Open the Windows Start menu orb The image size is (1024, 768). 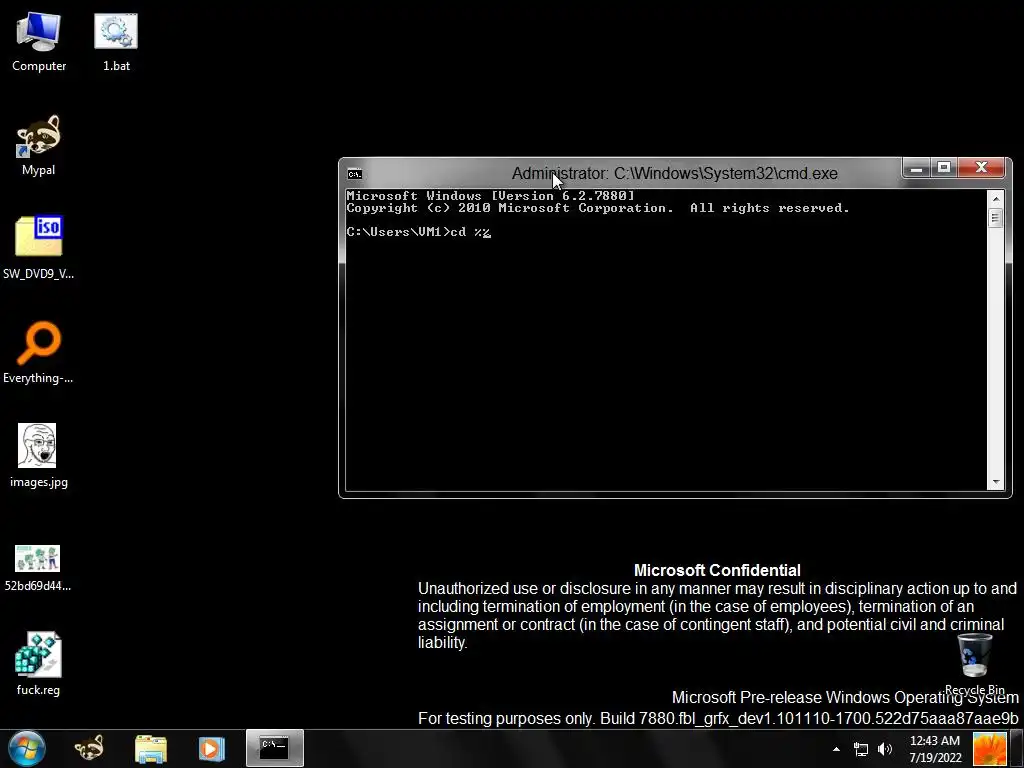coord(27,748)
